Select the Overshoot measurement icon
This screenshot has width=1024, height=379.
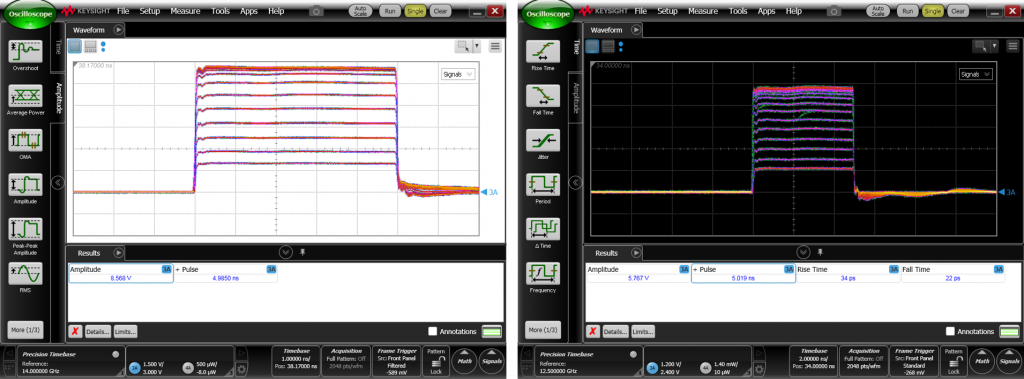25,51
